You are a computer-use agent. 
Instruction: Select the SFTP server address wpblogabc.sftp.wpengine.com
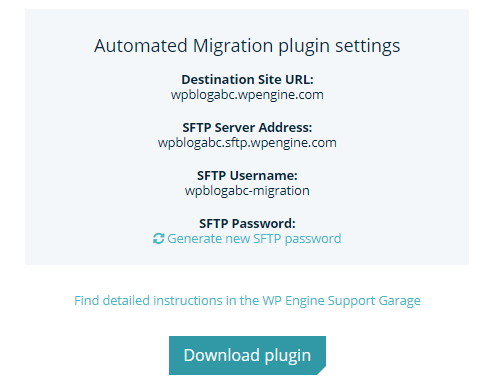coord(247,143)
